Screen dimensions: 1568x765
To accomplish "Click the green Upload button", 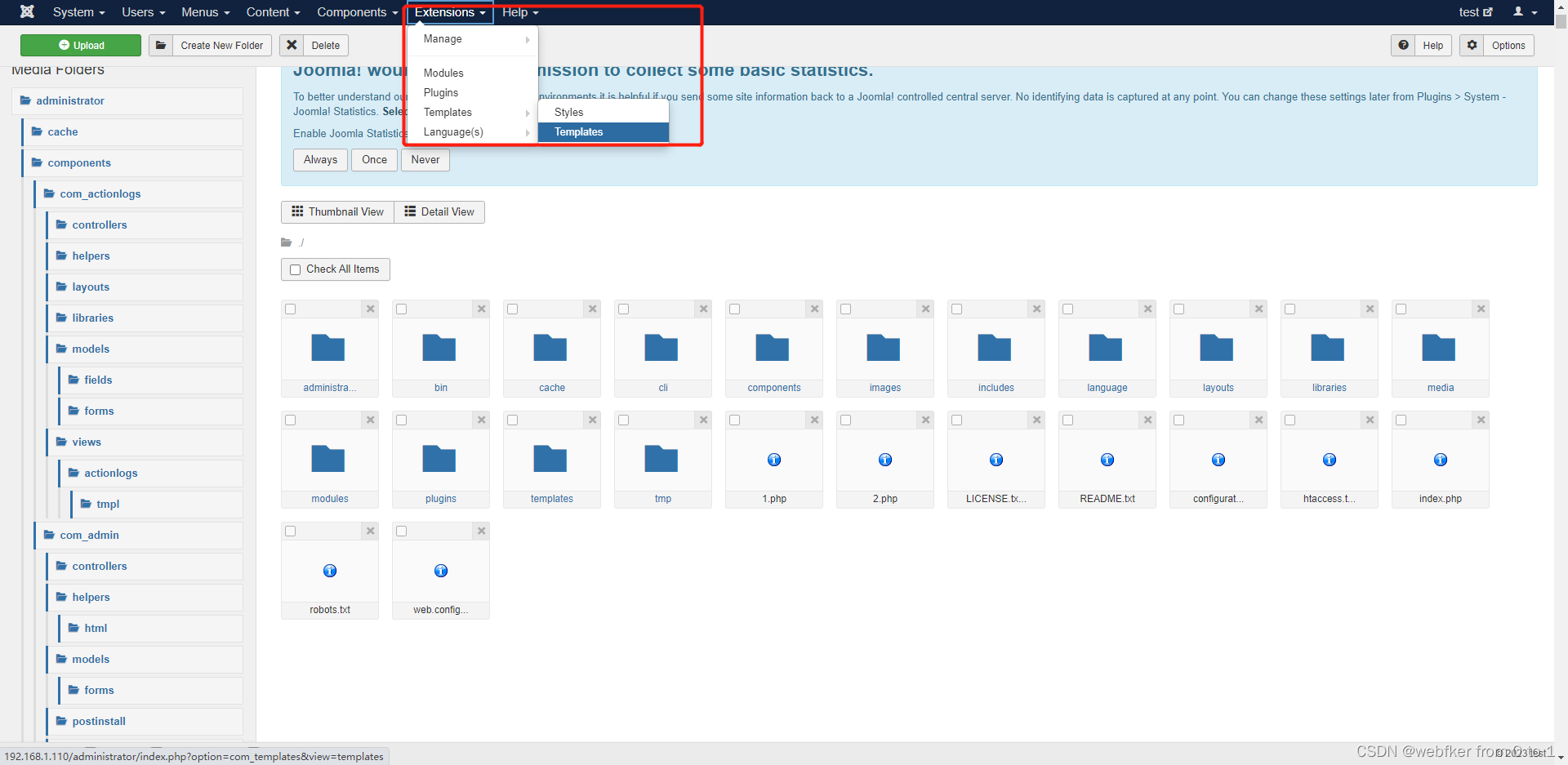I will 81,46.
